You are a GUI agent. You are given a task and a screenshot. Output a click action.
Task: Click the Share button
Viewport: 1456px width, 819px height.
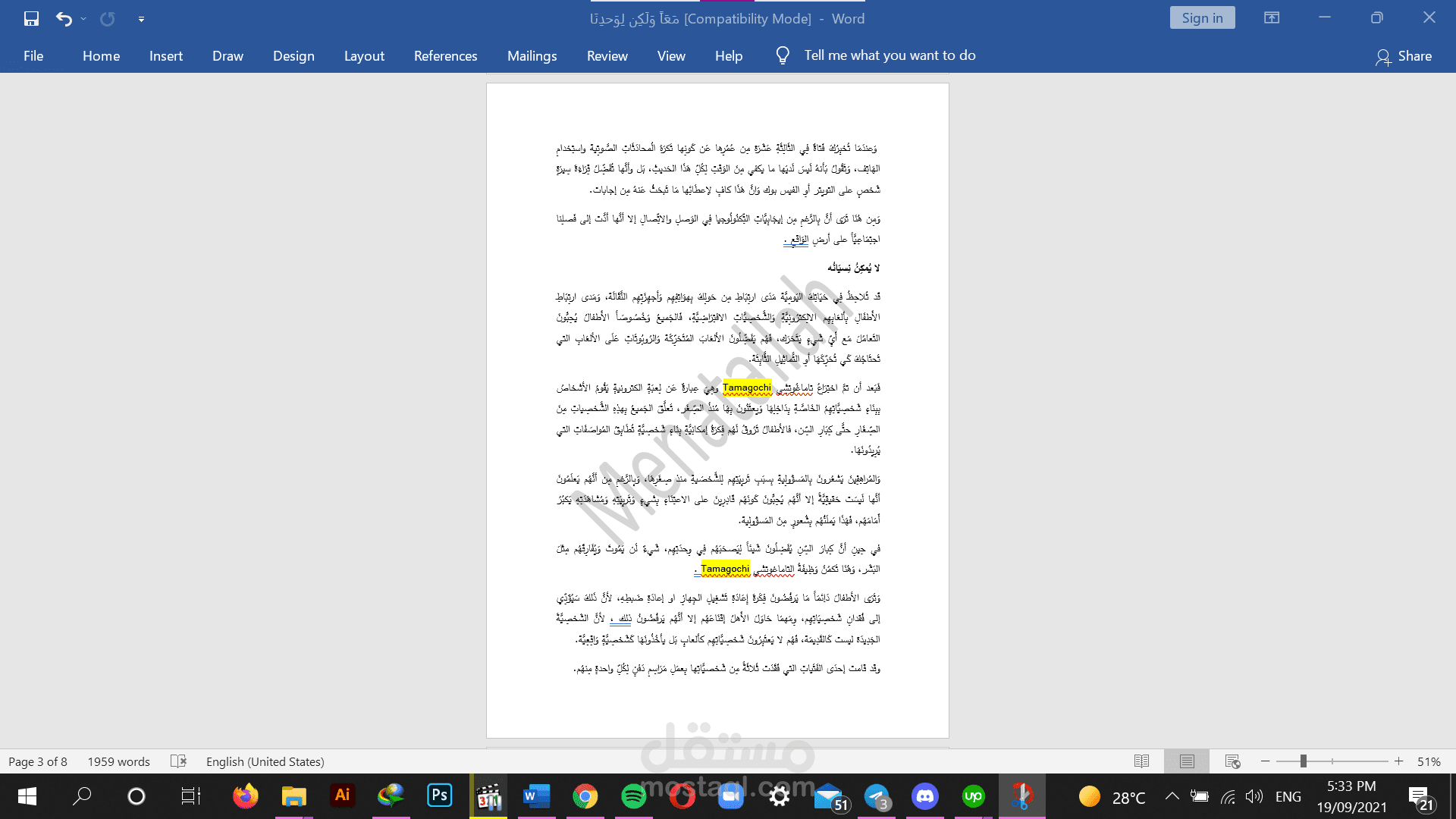1404,56
